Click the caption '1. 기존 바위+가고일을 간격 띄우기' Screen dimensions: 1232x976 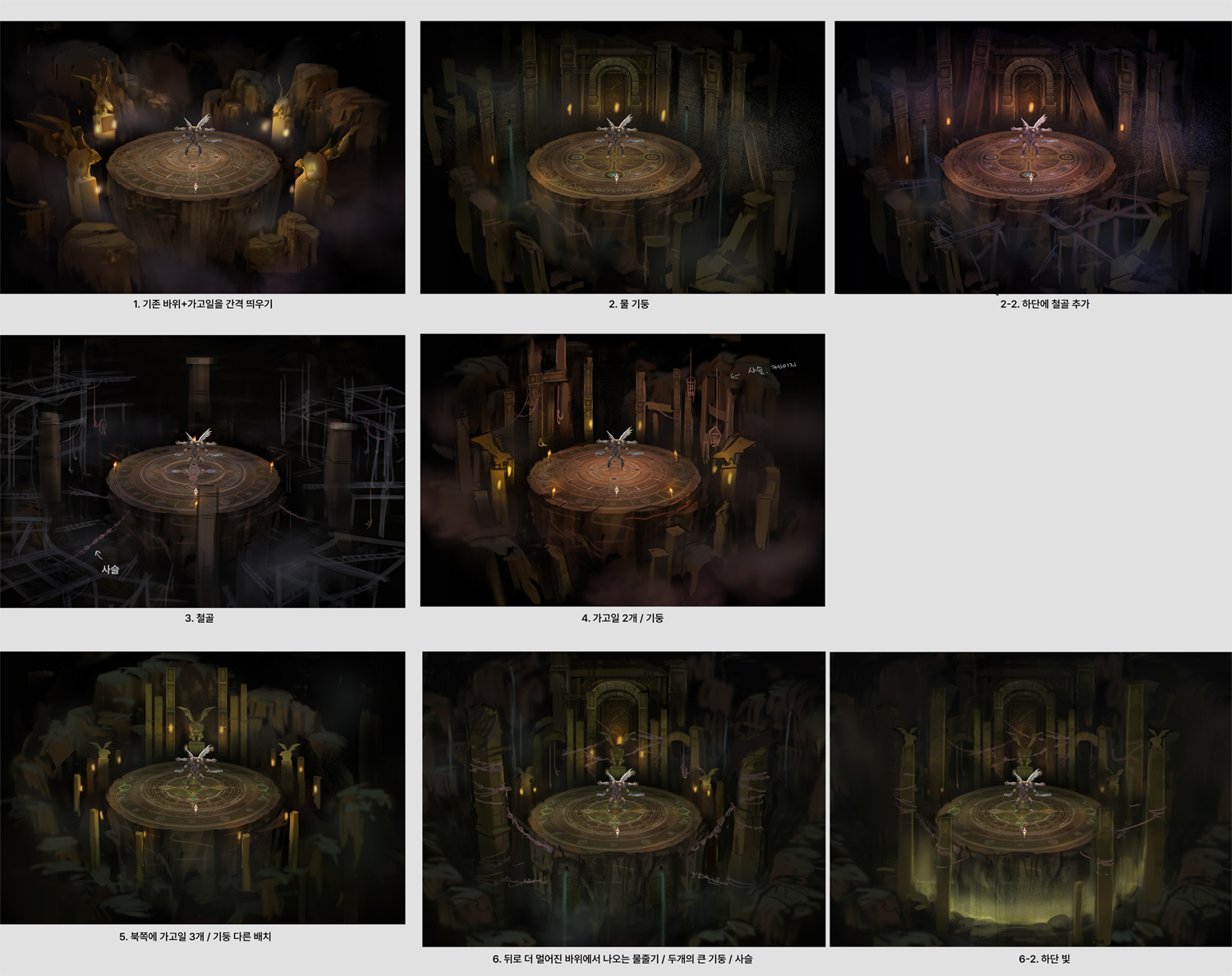point(203,304)
